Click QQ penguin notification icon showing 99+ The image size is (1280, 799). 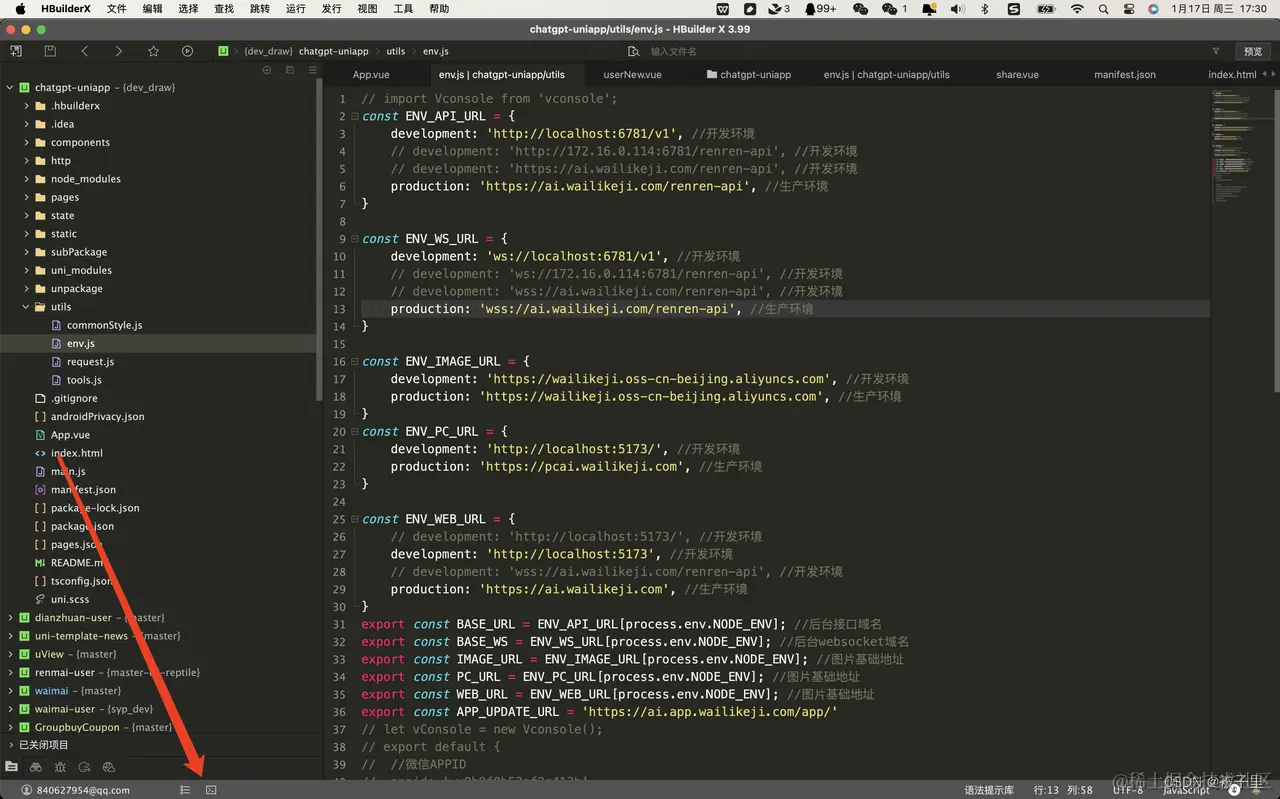[x=820, y=9]
